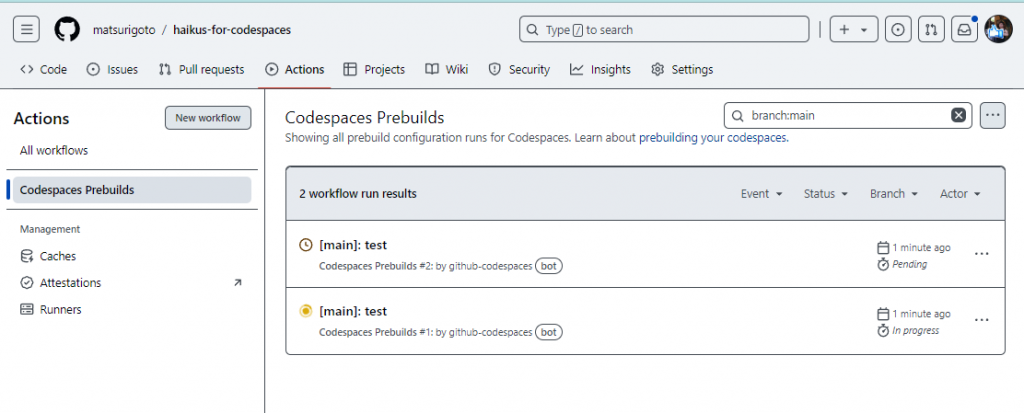Viewport: 1024px width, 413px height.
Task: Switch to the Security tab
Action: coord(519,70)
